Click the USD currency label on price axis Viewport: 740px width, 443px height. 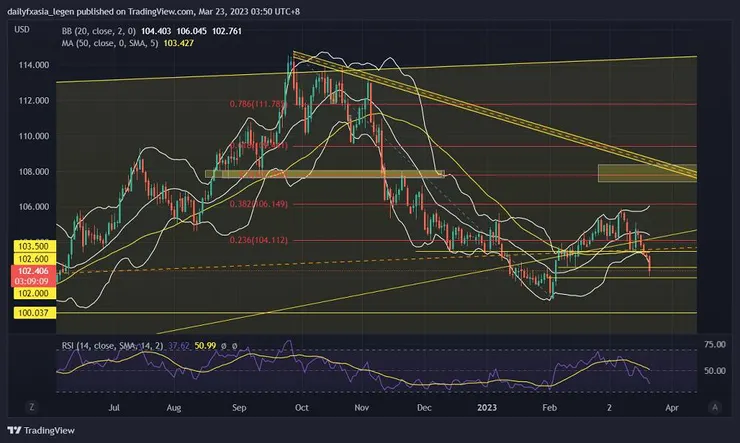(x=22, y=29)
